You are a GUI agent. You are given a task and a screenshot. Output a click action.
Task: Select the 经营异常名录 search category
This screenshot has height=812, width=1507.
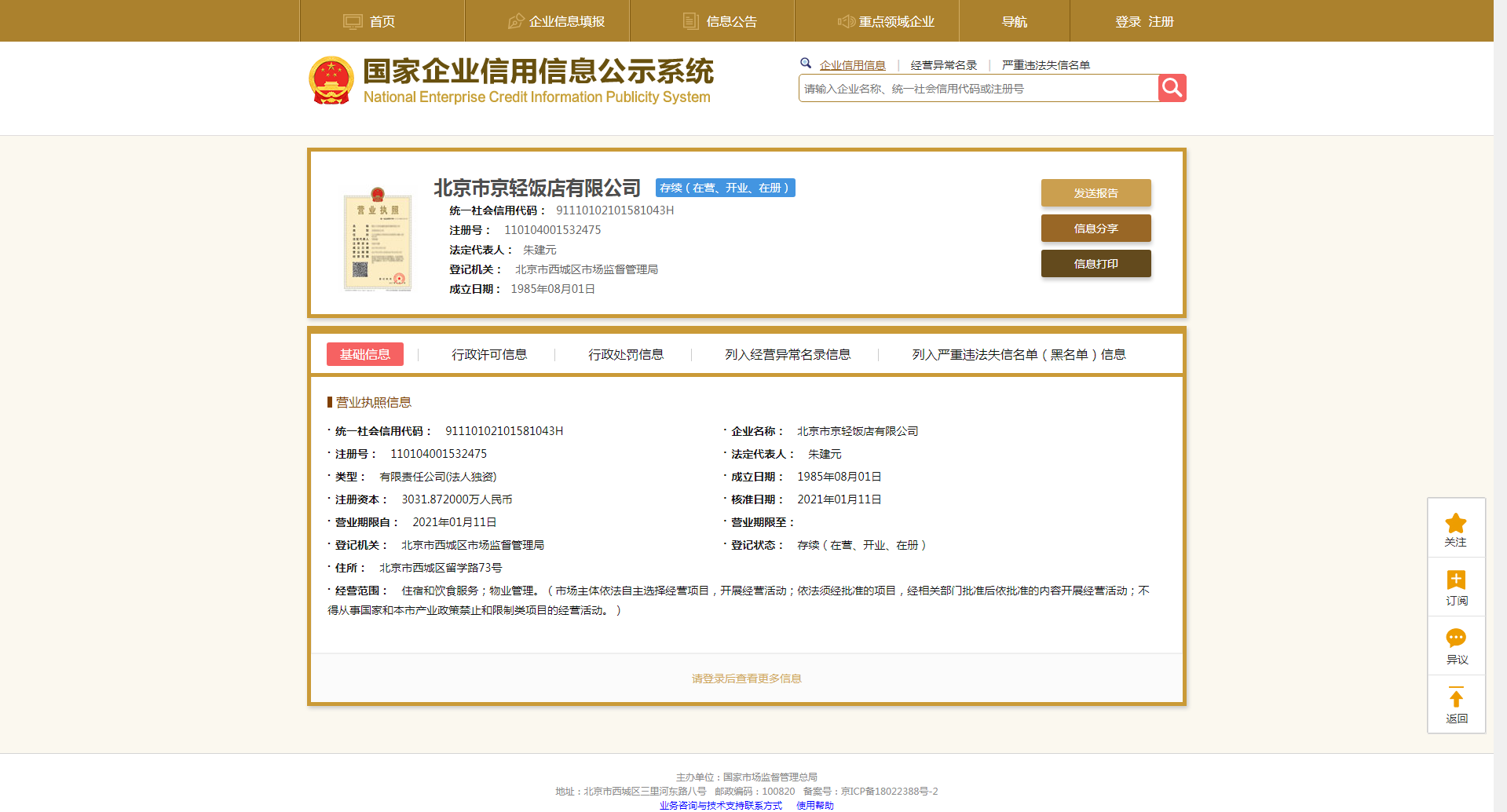click(x=943, y=65)
